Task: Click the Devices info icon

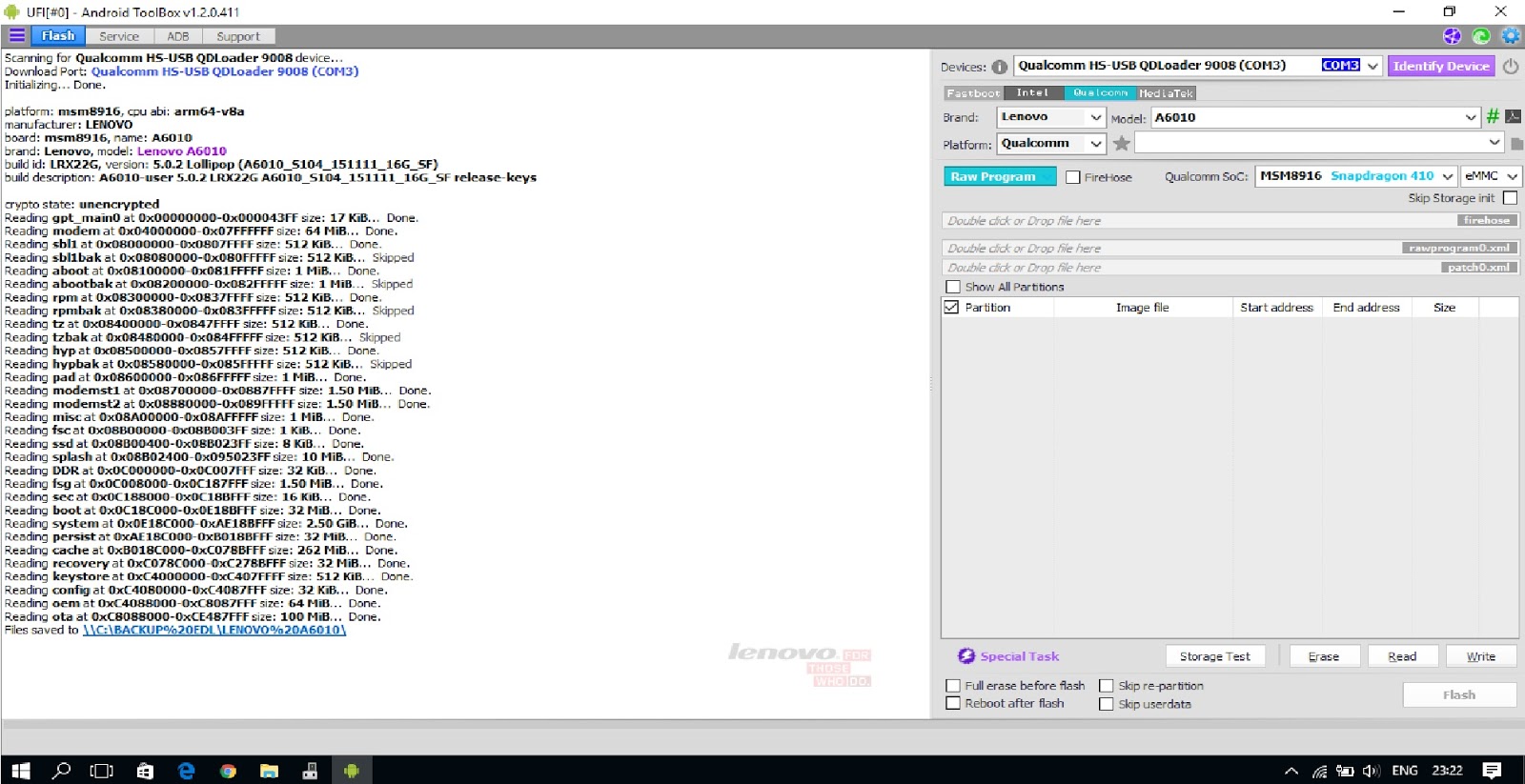Action: (999, 67)
